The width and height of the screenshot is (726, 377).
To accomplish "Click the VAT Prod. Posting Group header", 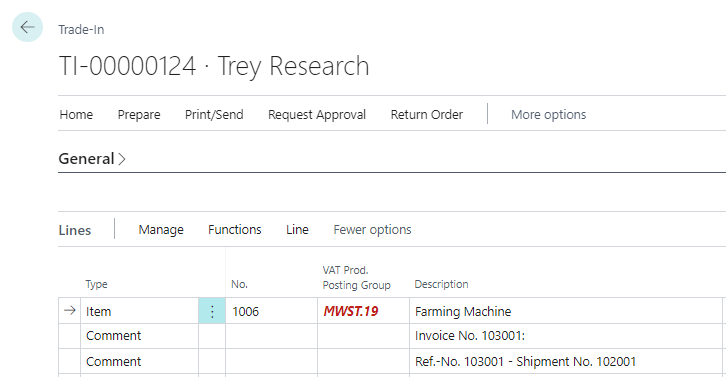I will tap(357, 277).
